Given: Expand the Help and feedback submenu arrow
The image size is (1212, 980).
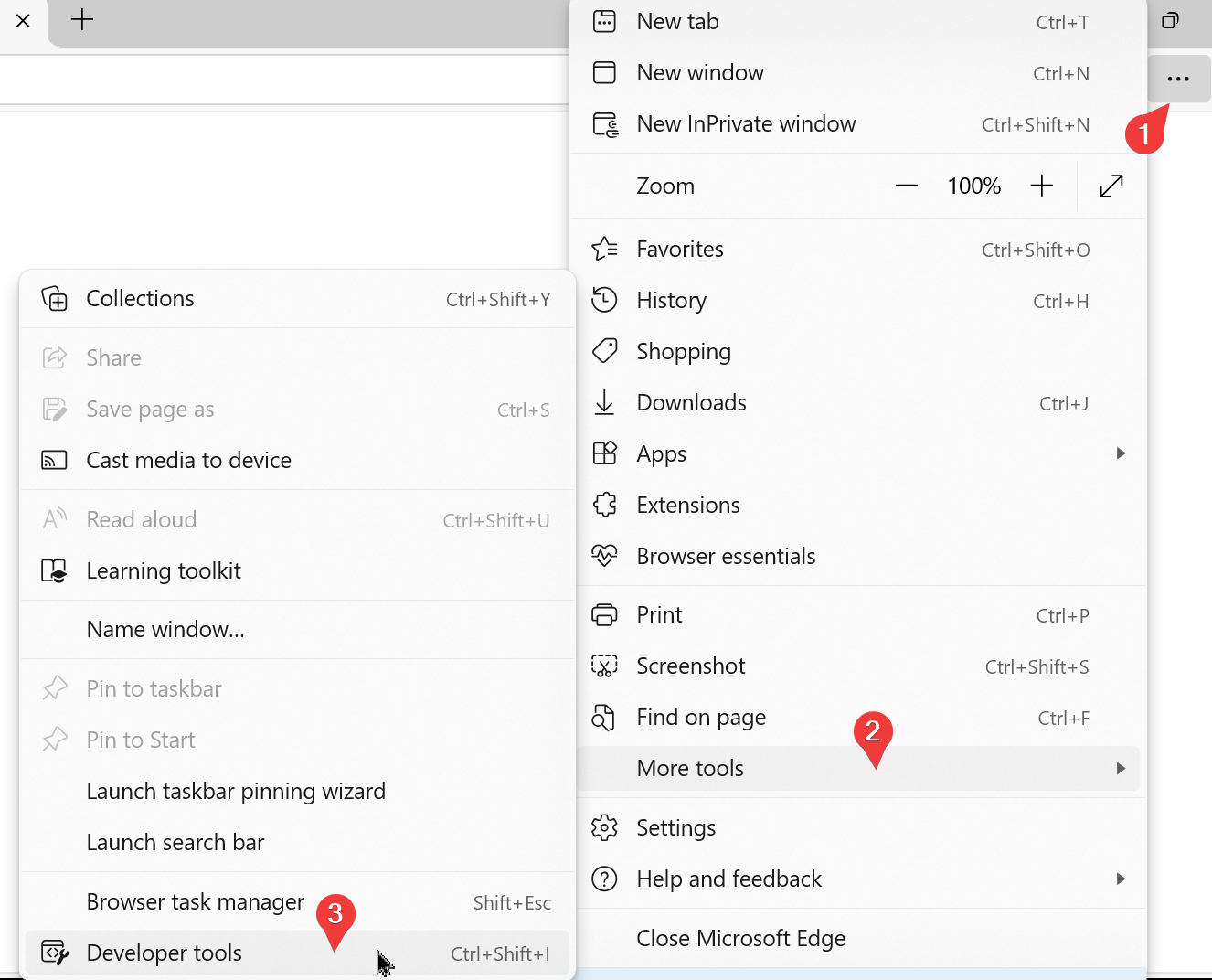Looking at the screenshot, I should click(x=1121, y=879).
